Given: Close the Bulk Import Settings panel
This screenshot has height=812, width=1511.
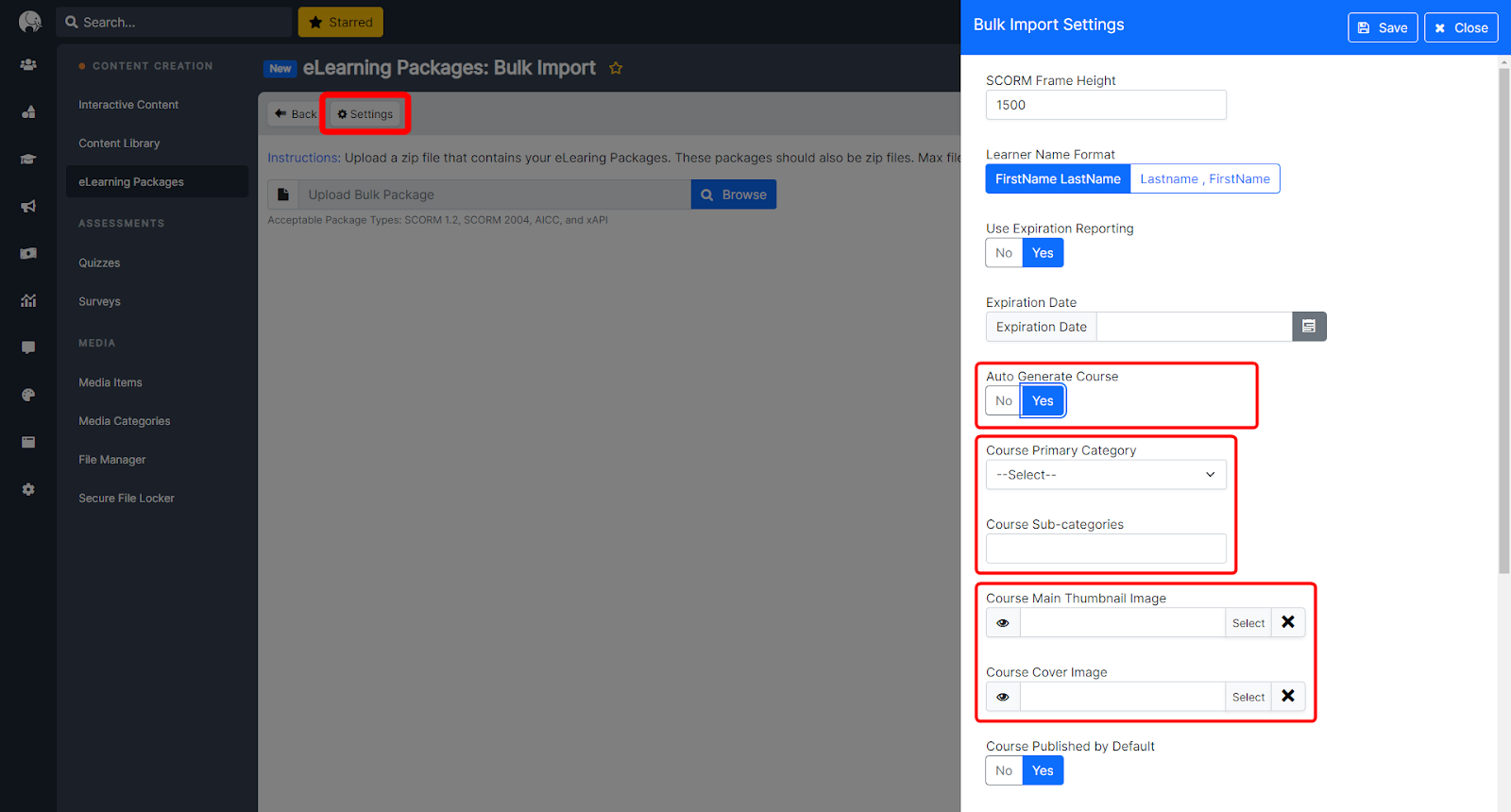Looking at the screenshot, I should coord(1461,27).
